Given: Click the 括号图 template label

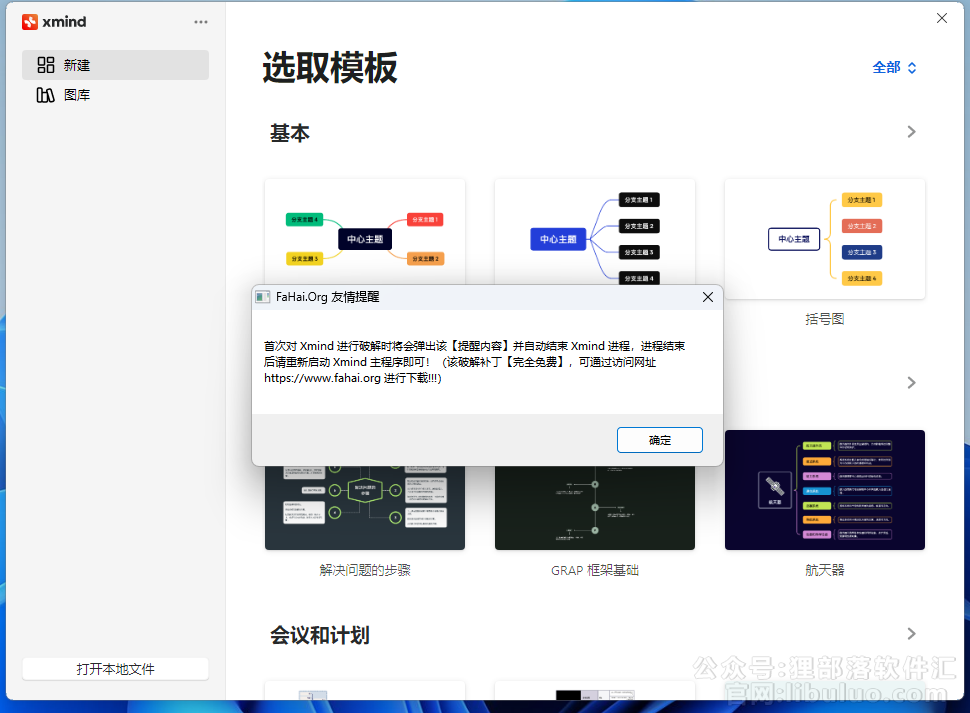Looking at the screenshot, I should tap(825, 319).
